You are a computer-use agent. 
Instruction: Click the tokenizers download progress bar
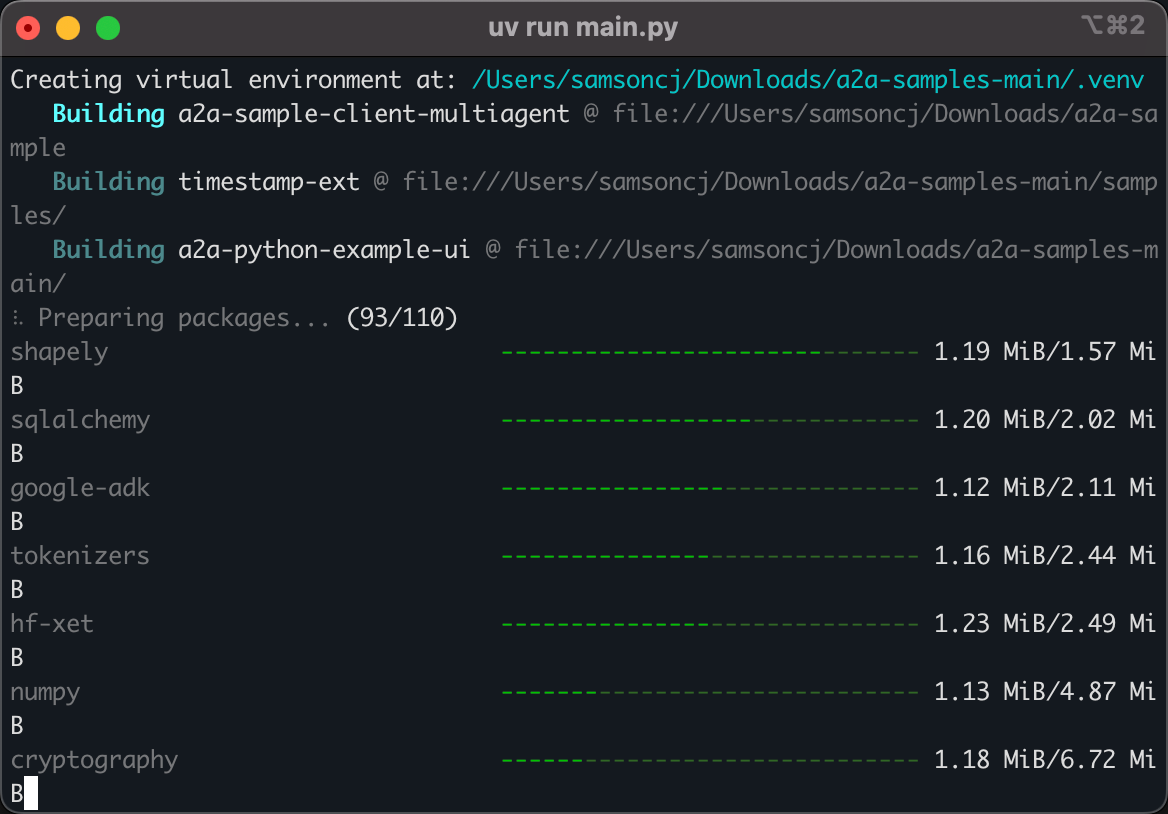point(709,556)
